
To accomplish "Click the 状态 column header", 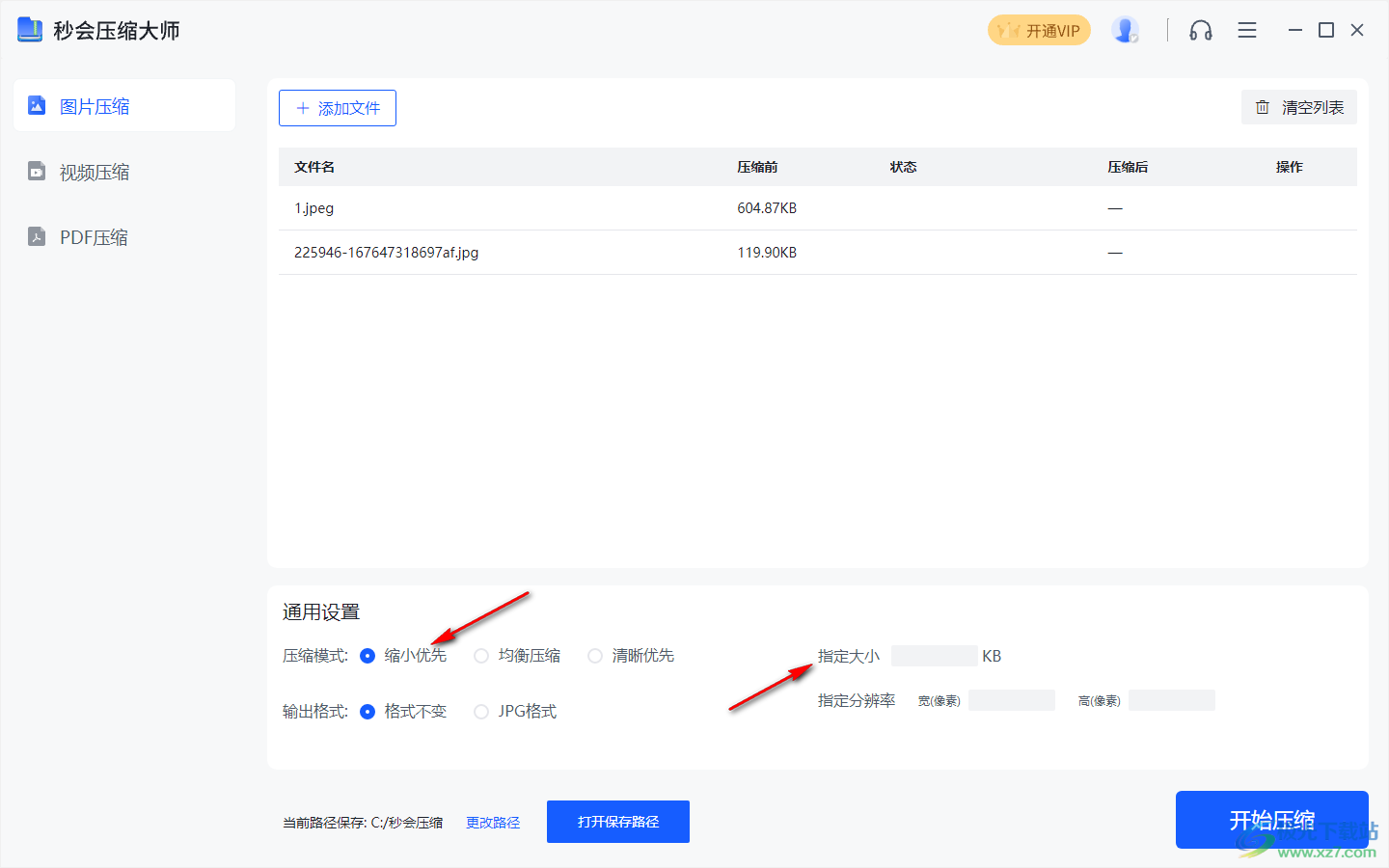I will pos(904,167).
